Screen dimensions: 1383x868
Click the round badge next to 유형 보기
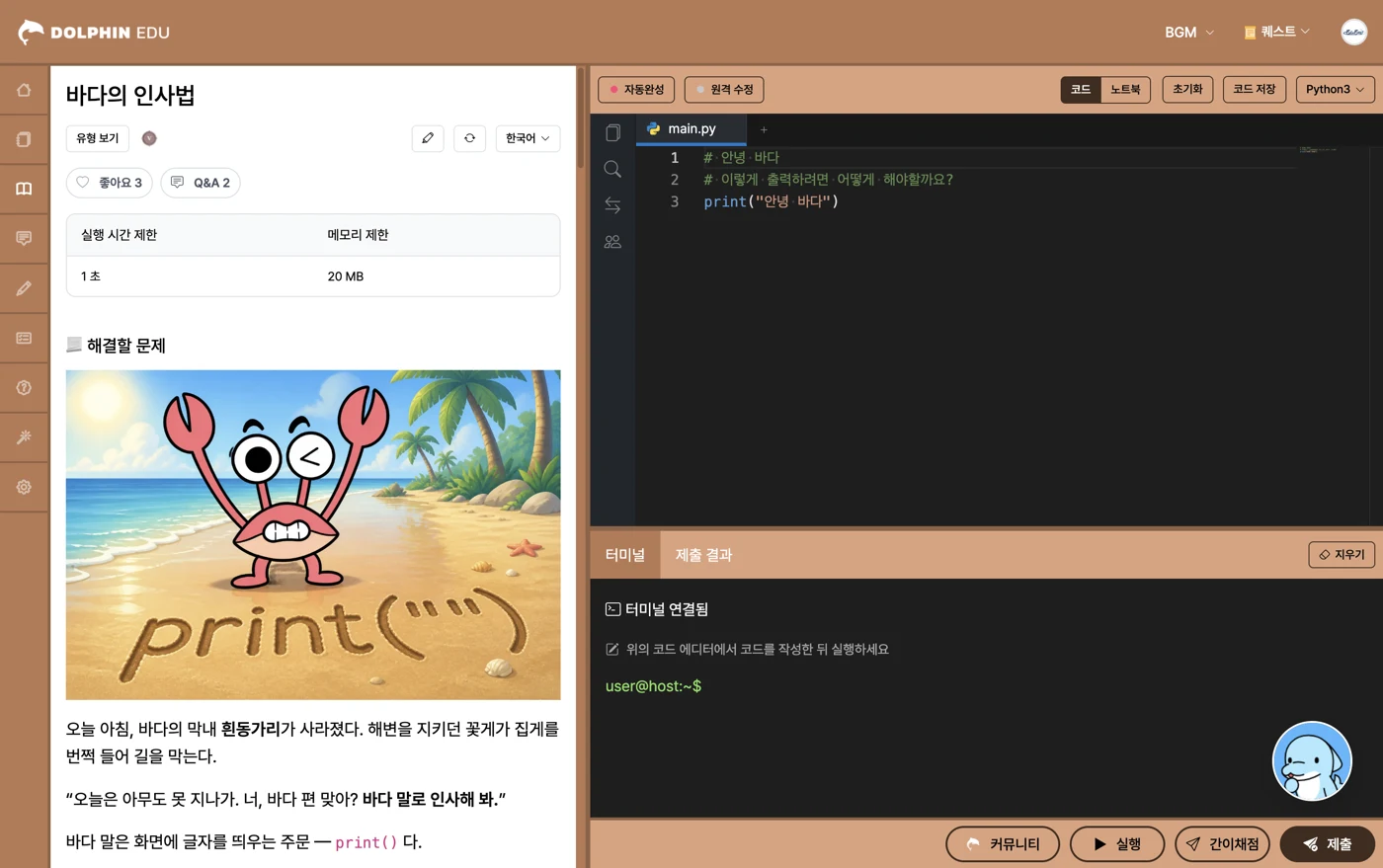pyautogui.click(x=149, y=138)
